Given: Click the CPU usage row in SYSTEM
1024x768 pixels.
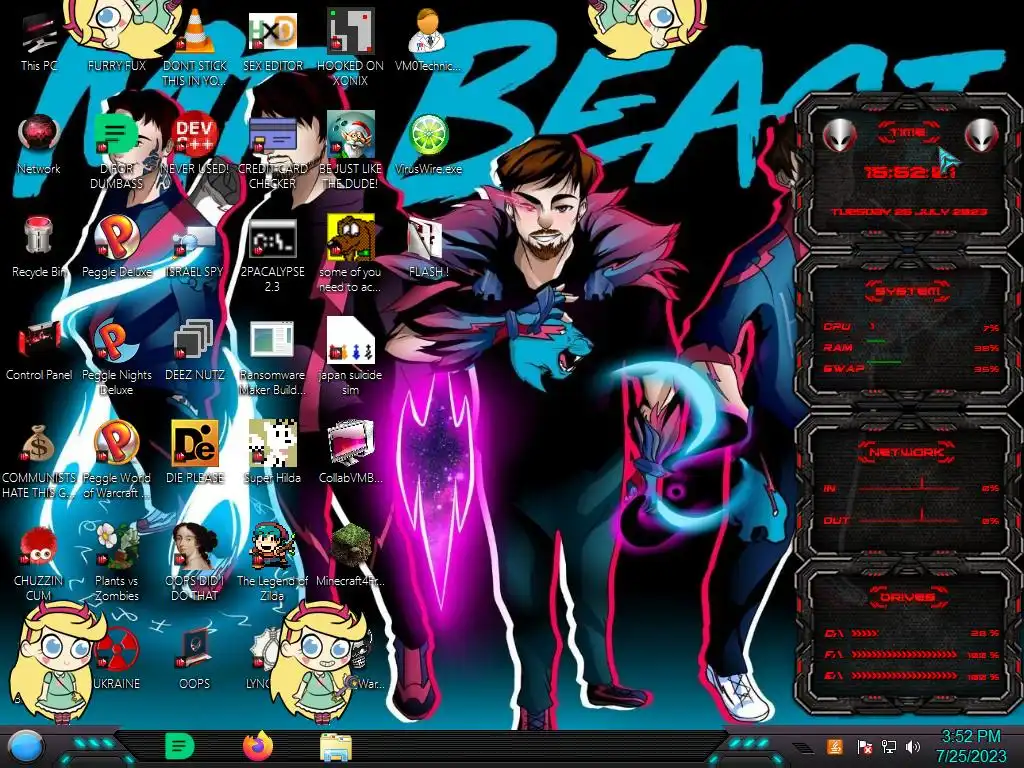Looking at the screenshot, I should click(911, 327).
